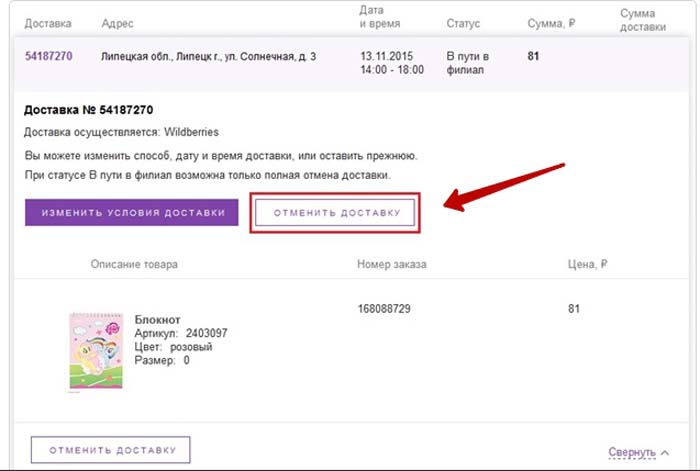Click the 'Размер: 0' line
700x471 pixels.
[x=162, y=360]
